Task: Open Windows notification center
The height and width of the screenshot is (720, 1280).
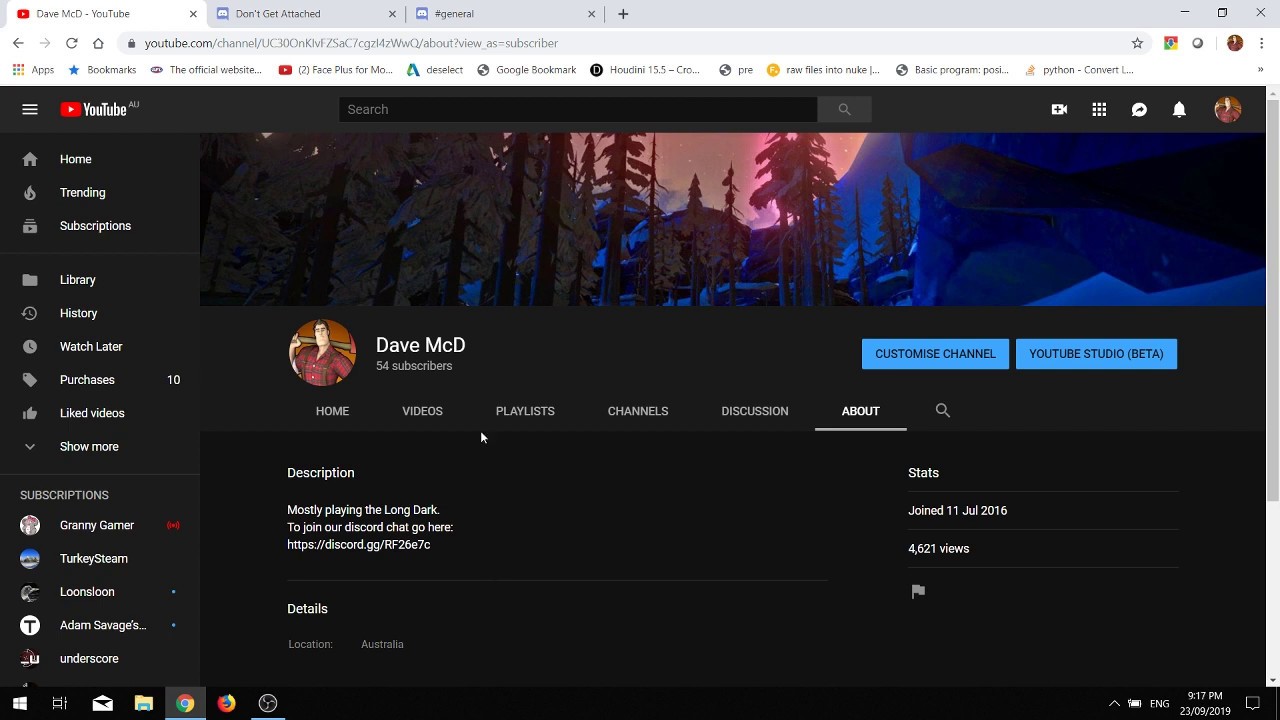Action: coord(1253,703)
